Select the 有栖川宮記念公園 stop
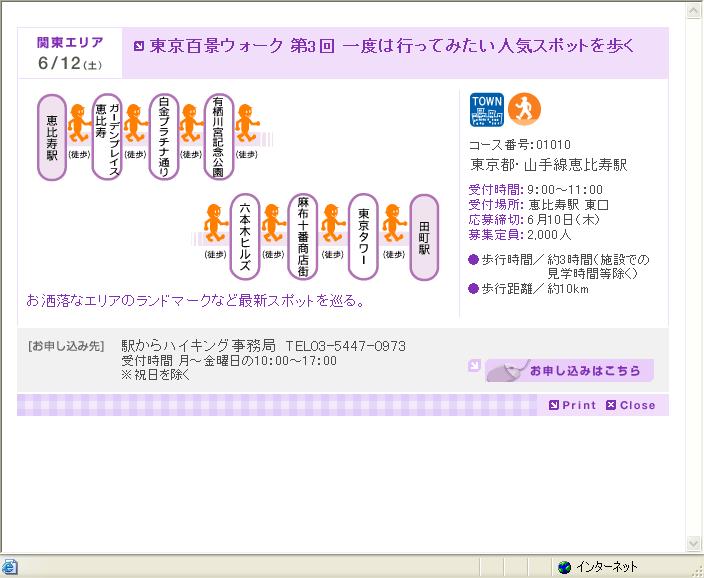The height and width of the screenshot is (578, 704). (x=219, y=137)
